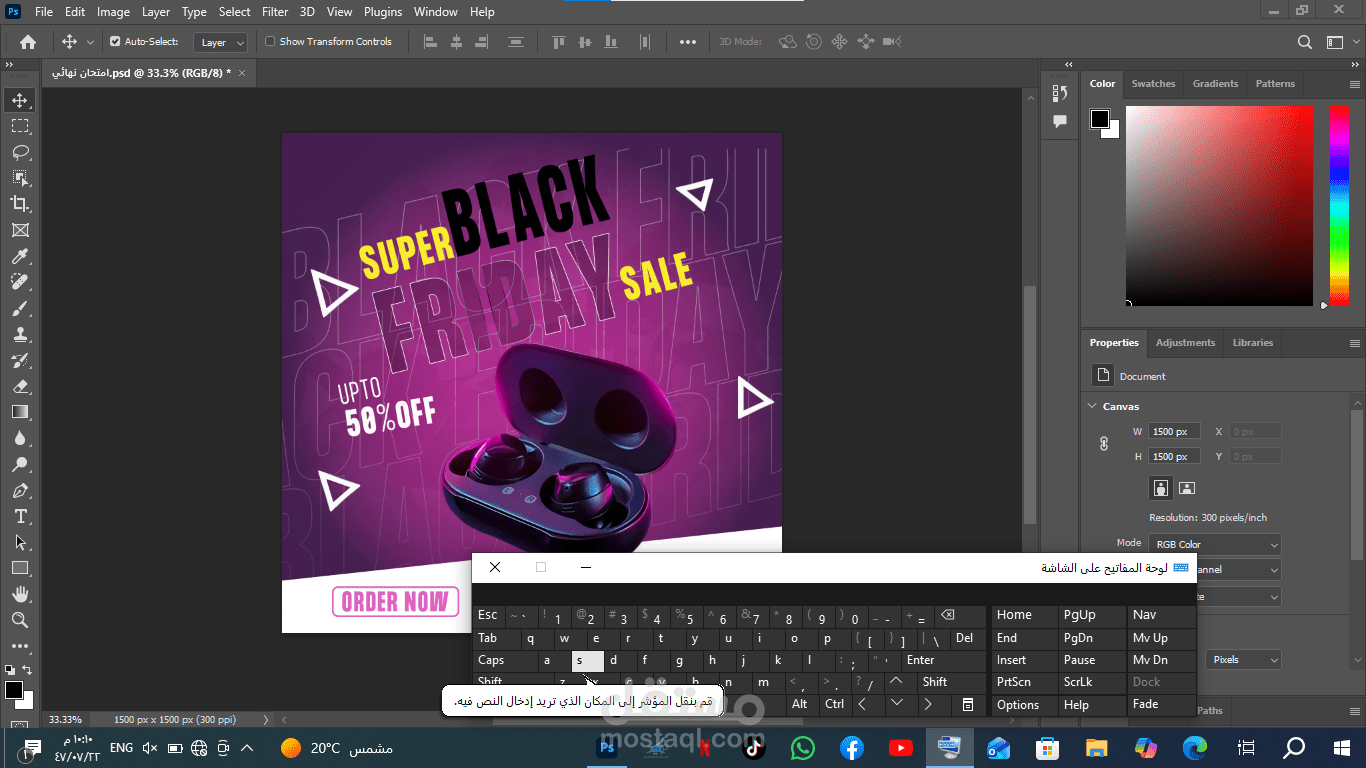Select the Rectangle shape tool
The height and width of the screenshot is (768, 1366).
[20, 568]
